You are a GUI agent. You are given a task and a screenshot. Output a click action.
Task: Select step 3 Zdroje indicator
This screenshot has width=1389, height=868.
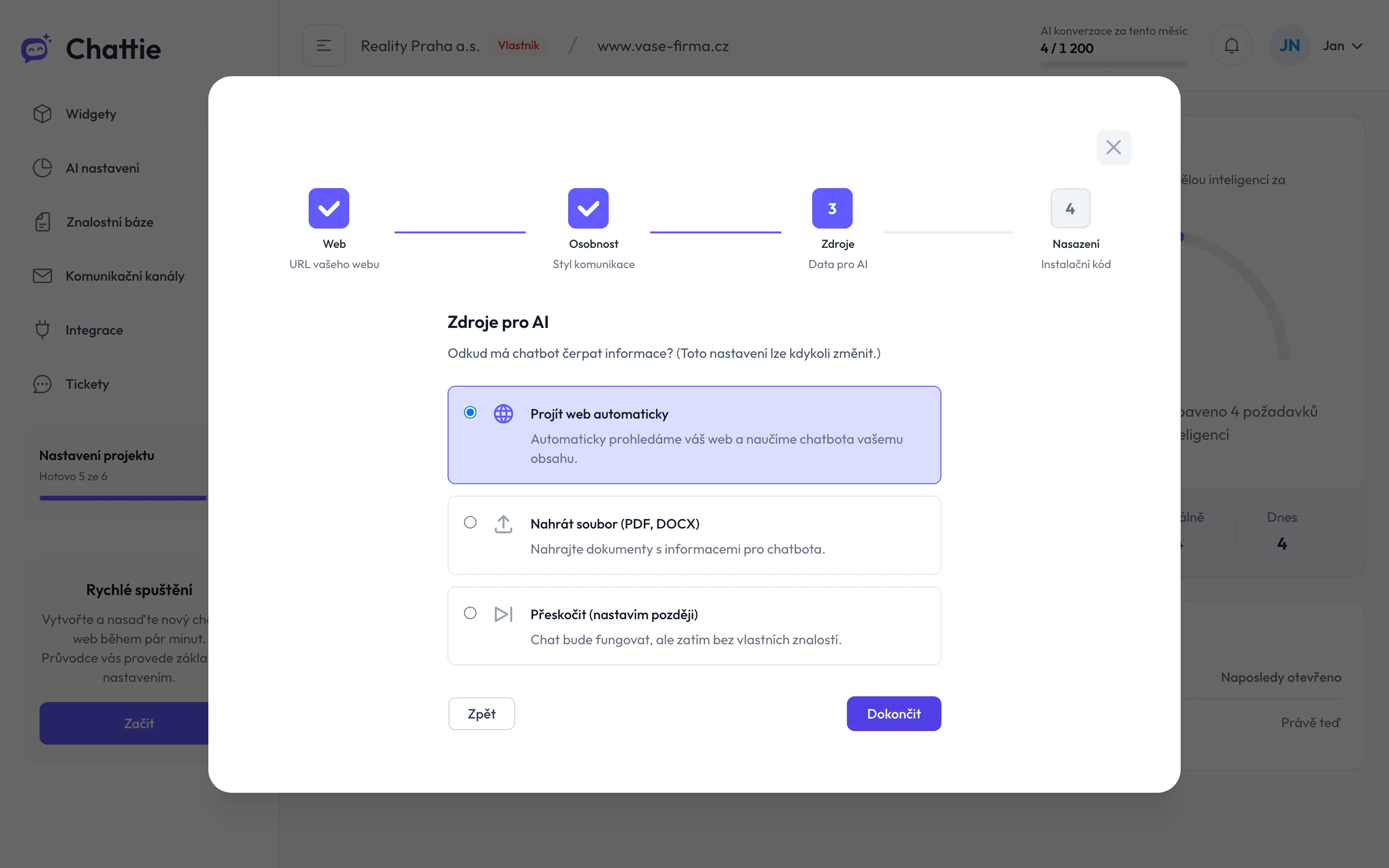[832, 208]
